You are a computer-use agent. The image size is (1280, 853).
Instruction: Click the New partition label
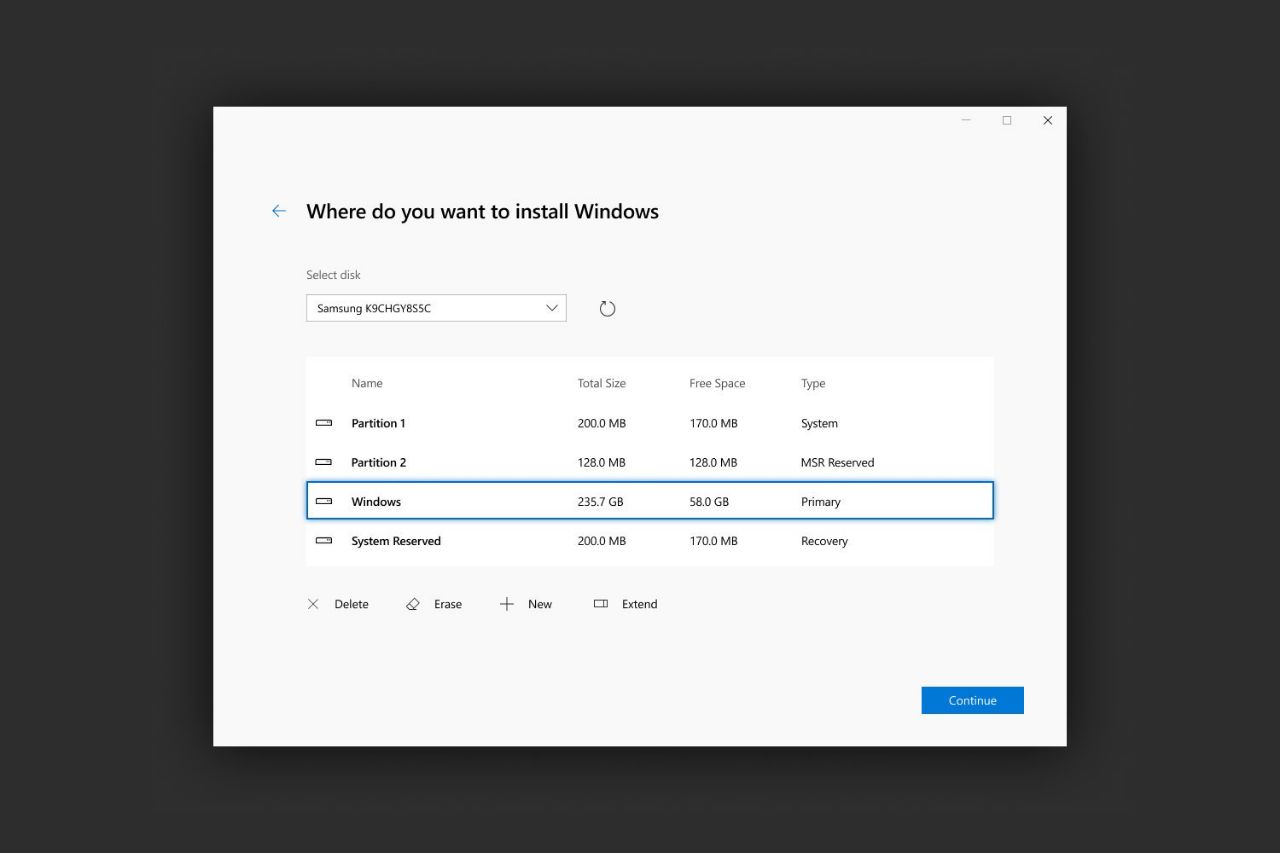(x=540, y=604)
